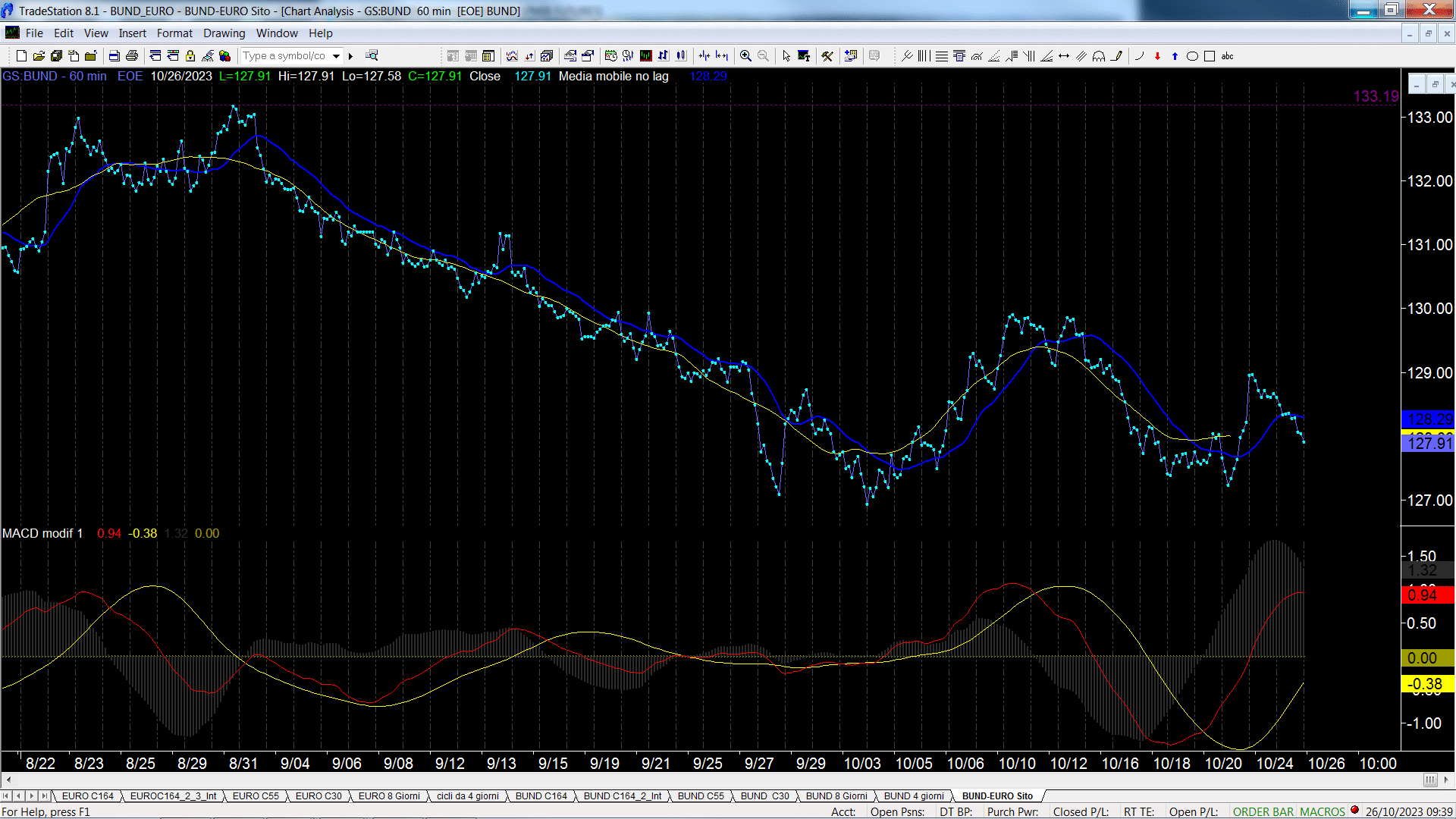This screenshot has height=819, width=1456.
Task: Click the New document icon
Action: (x=21, y=56)
